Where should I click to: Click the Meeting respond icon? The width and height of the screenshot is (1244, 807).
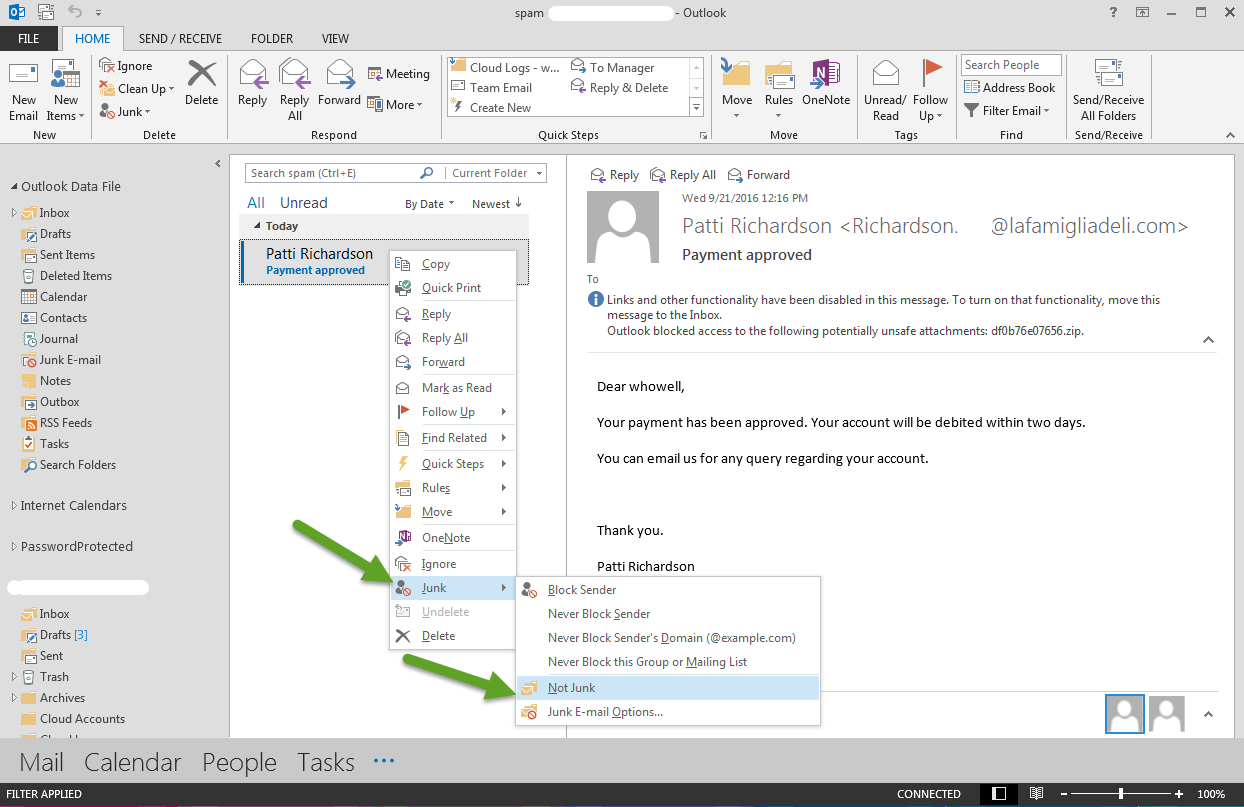pos(399,74)
